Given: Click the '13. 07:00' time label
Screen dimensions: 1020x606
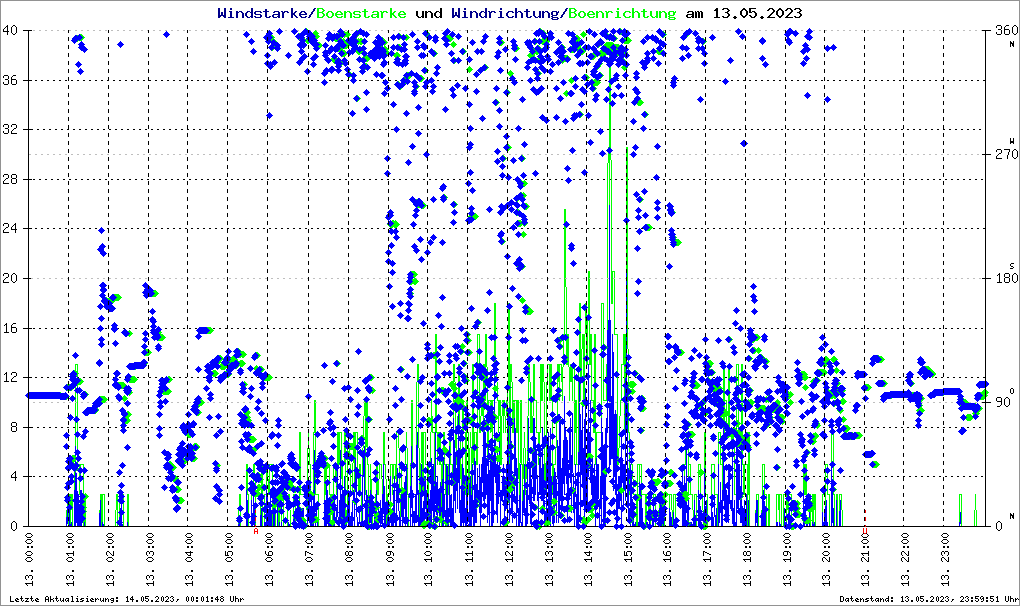Looking at the screenshot, I should [308, 559].
